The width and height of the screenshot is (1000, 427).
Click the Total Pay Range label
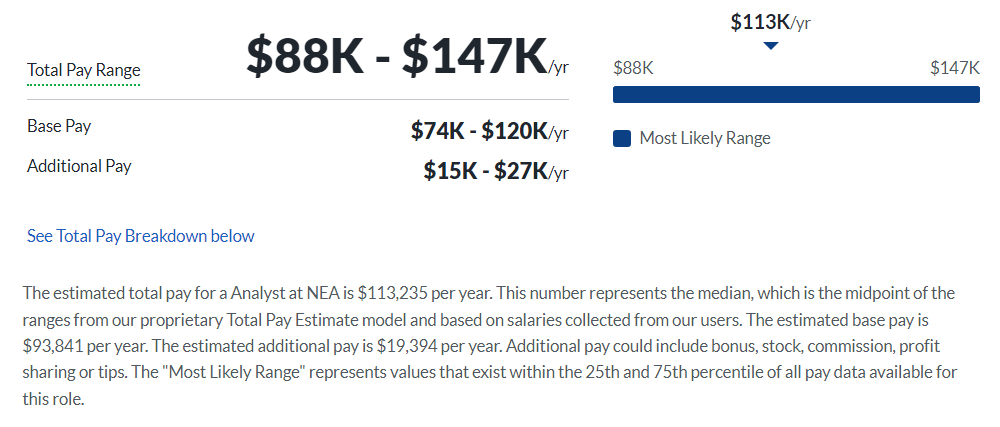click(x=84, y=70)
